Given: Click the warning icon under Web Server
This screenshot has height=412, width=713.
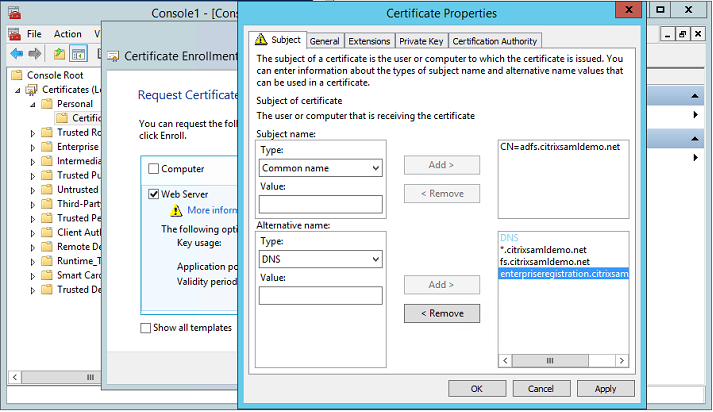Looking at the screenshot, I should coord(176,210).
